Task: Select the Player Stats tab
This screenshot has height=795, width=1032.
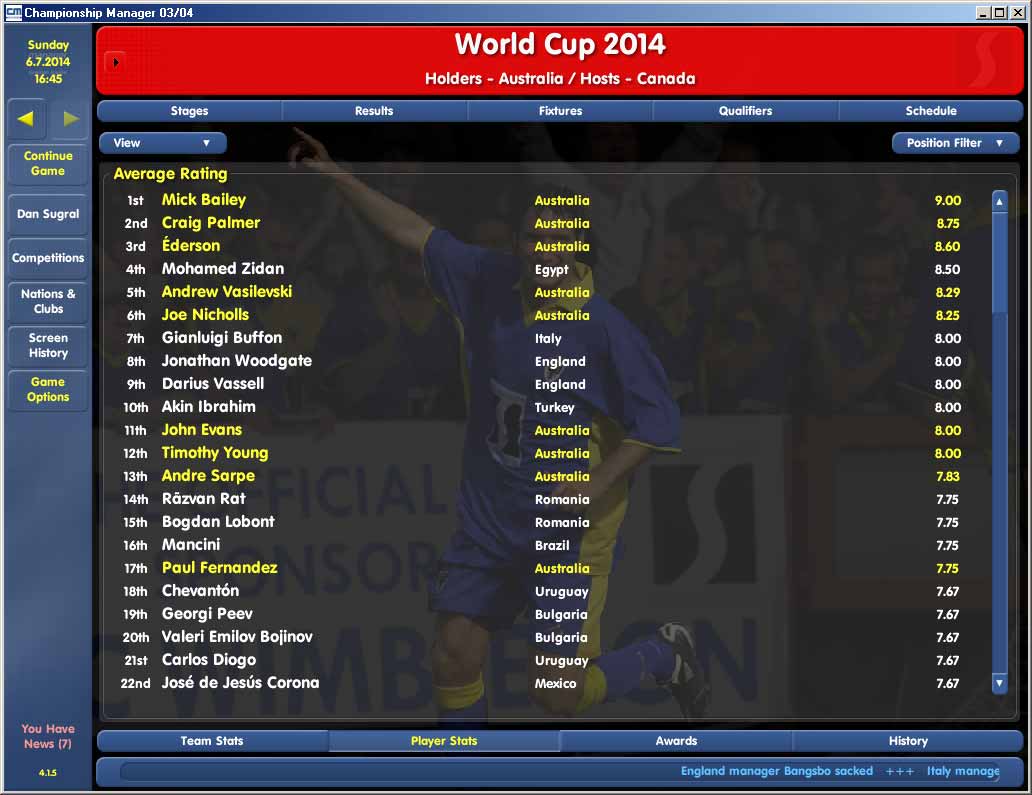Action: point(444,740)
